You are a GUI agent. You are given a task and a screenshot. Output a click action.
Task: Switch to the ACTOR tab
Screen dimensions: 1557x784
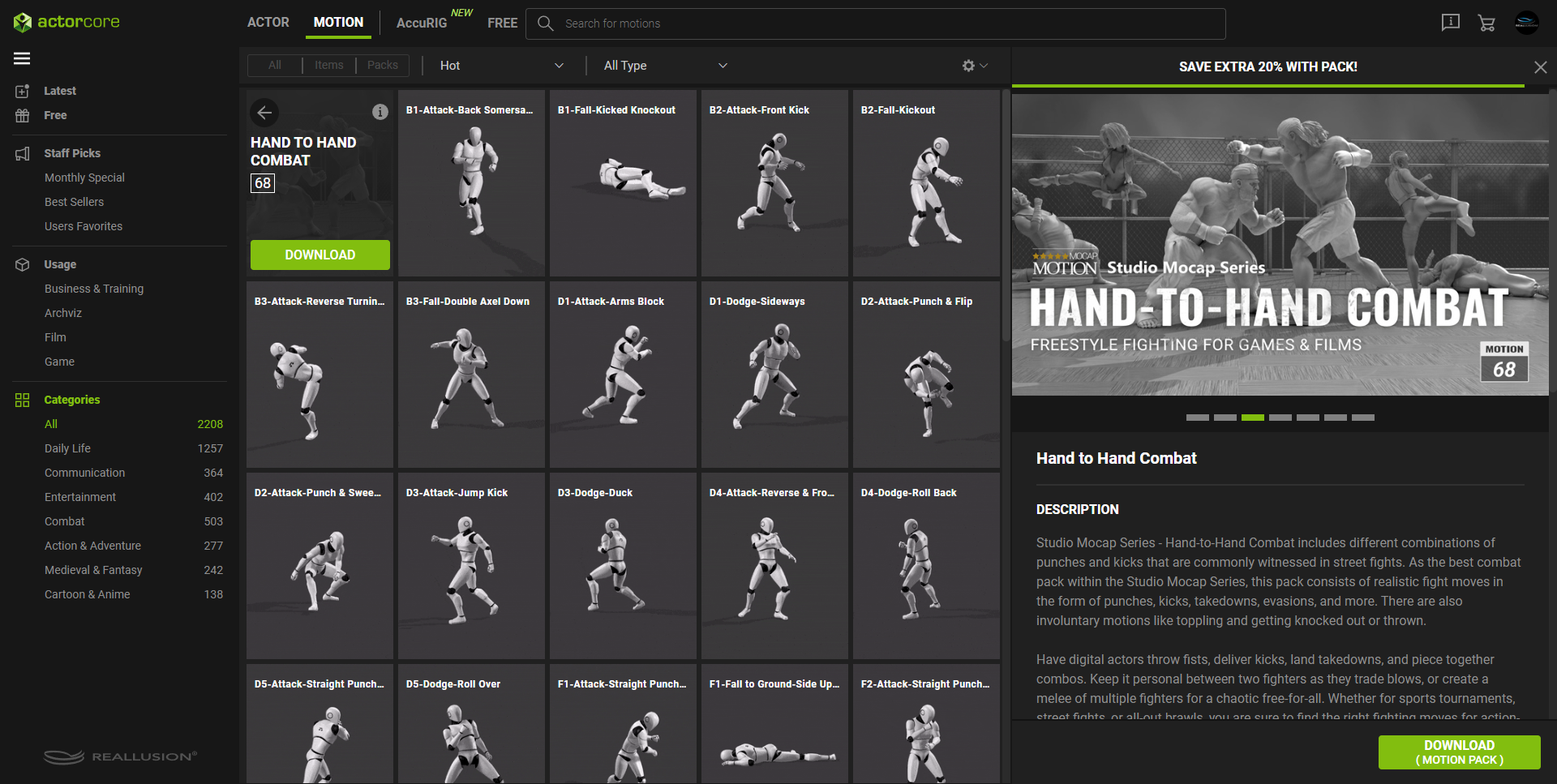pos(268,23)
